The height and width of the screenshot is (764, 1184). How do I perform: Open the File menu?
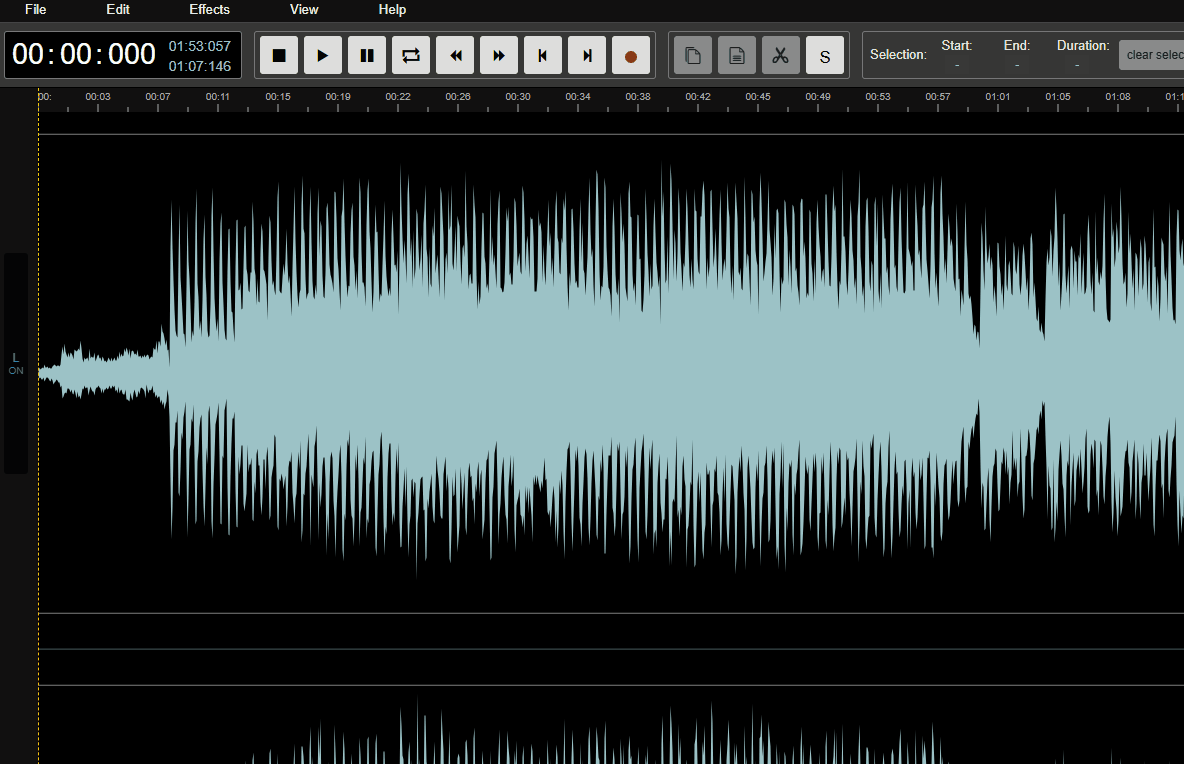coord(36,10)
